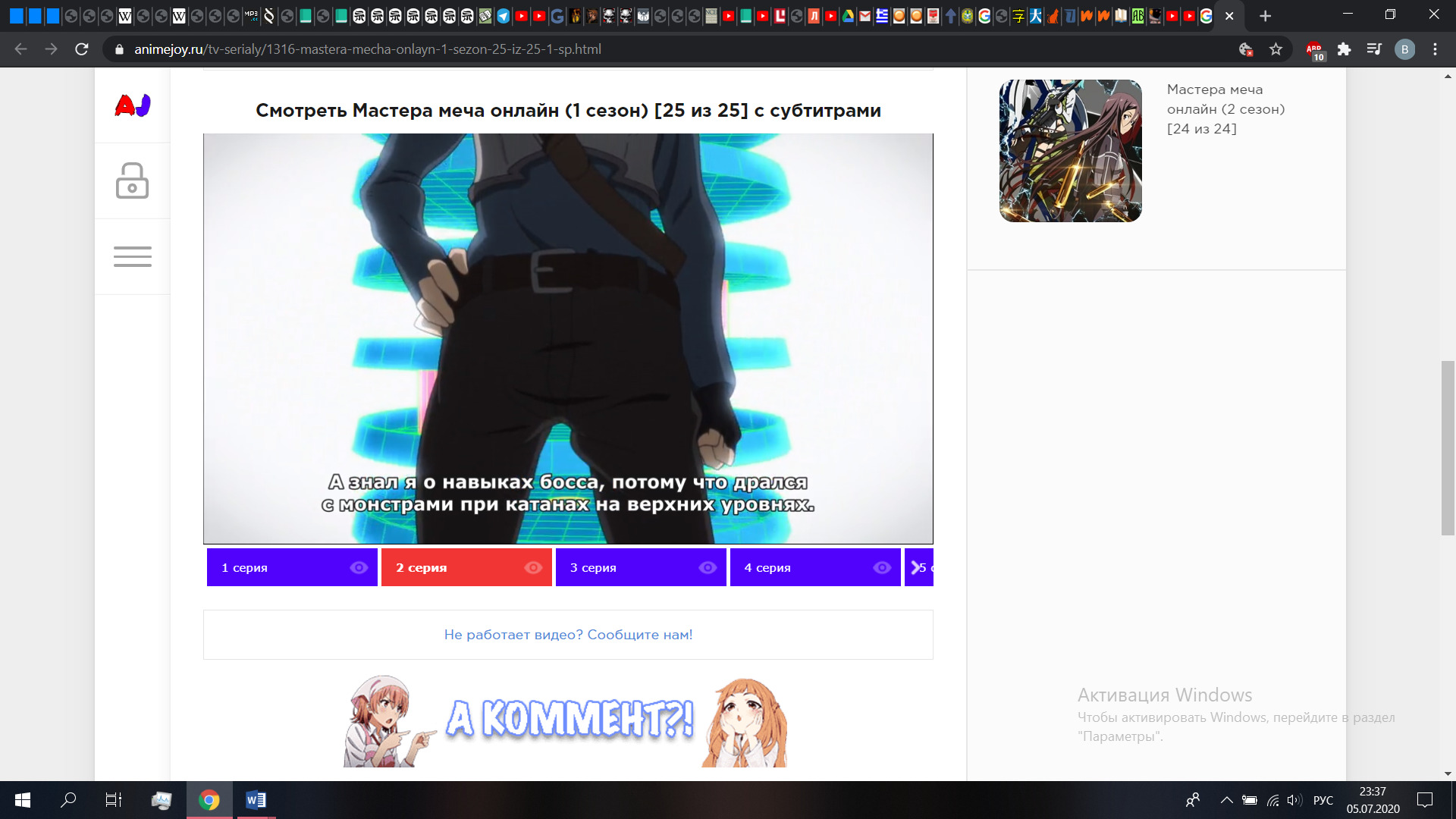This screenshot has width=1456, height=819.
Task: Open a new browser tab
Action: 1265,15
